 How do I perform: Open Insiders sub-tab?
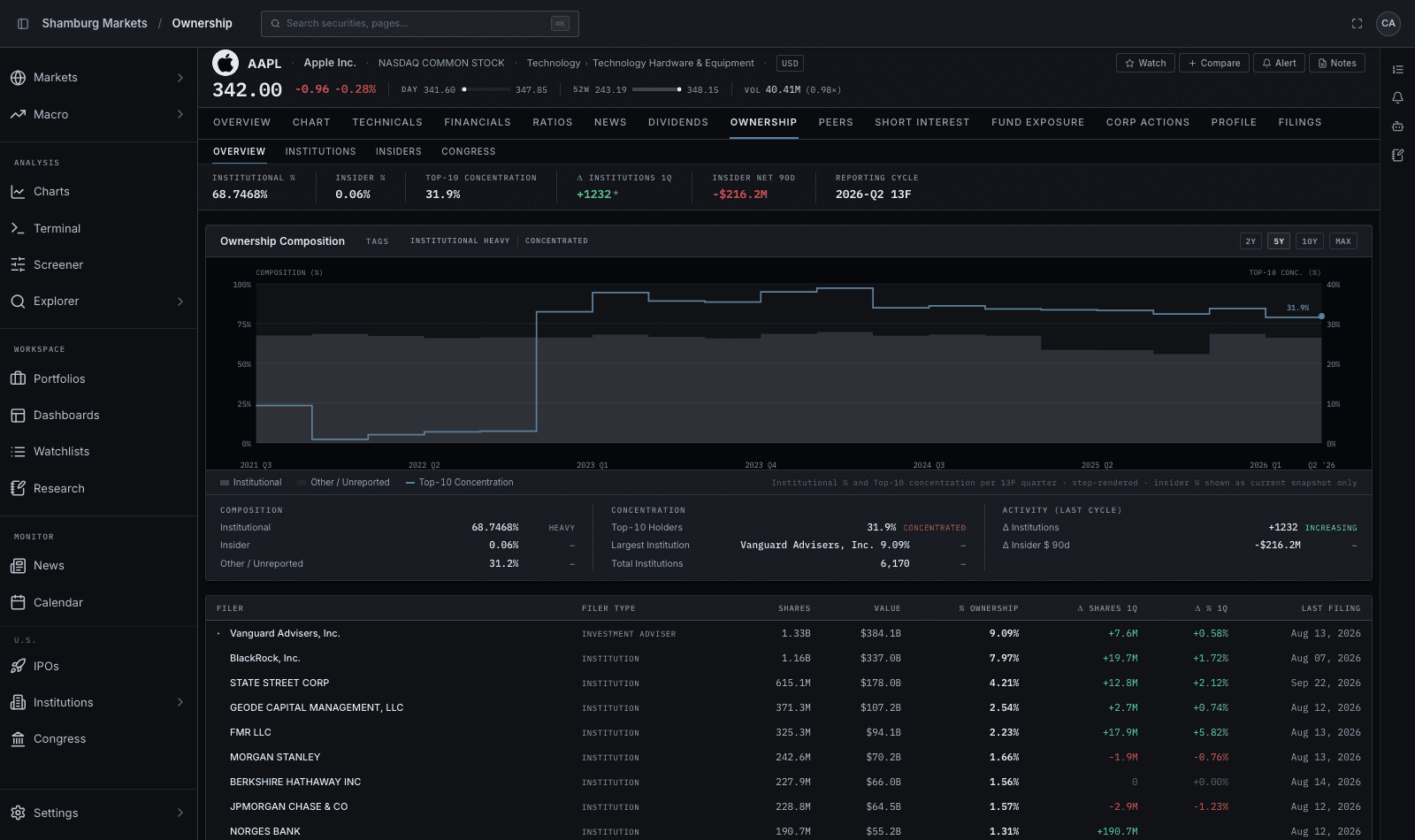pyautogui.click(x=399, y=152)
